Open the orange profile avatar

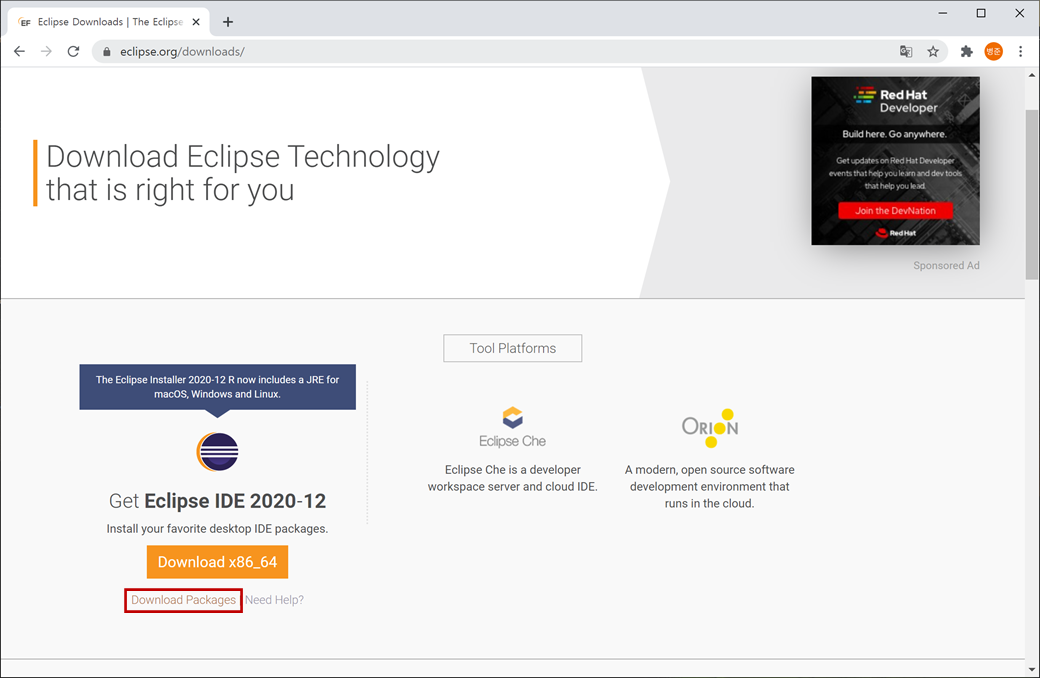(994, 52)
